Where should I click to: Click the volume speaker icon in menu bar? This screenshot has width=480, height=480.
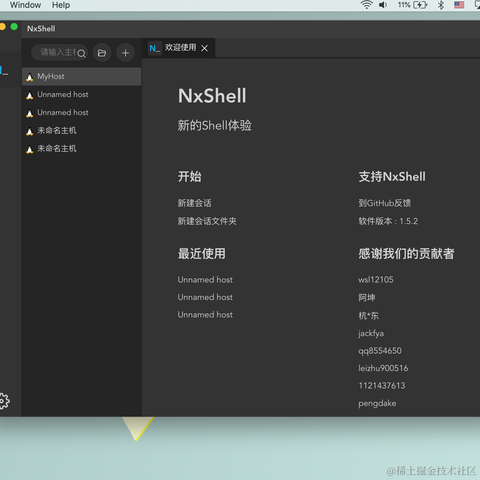383,5
